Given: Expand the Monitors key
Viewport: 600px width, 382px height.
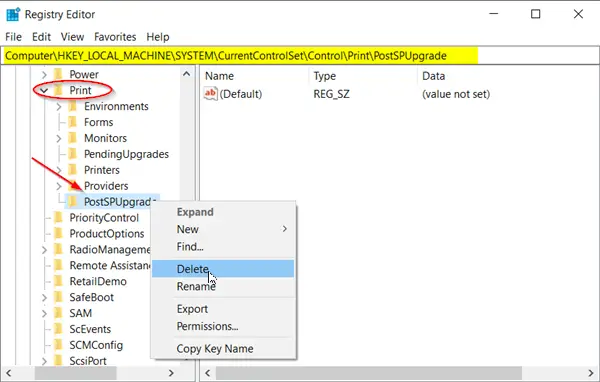Looking at the screenshot, I should pos(59,138).
